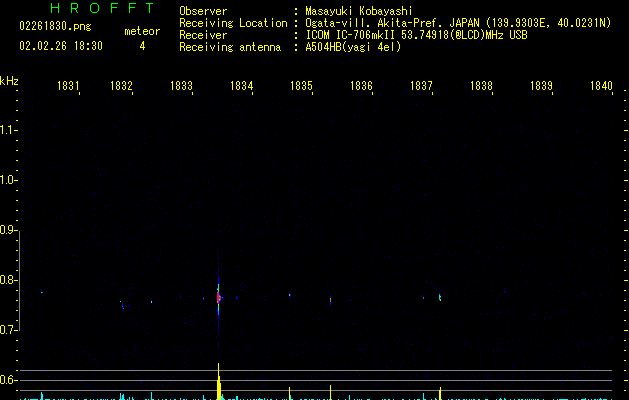This screenshot has width=629, height=400.
Task: Select the filename 02261830.png
Action: [55, 26]
